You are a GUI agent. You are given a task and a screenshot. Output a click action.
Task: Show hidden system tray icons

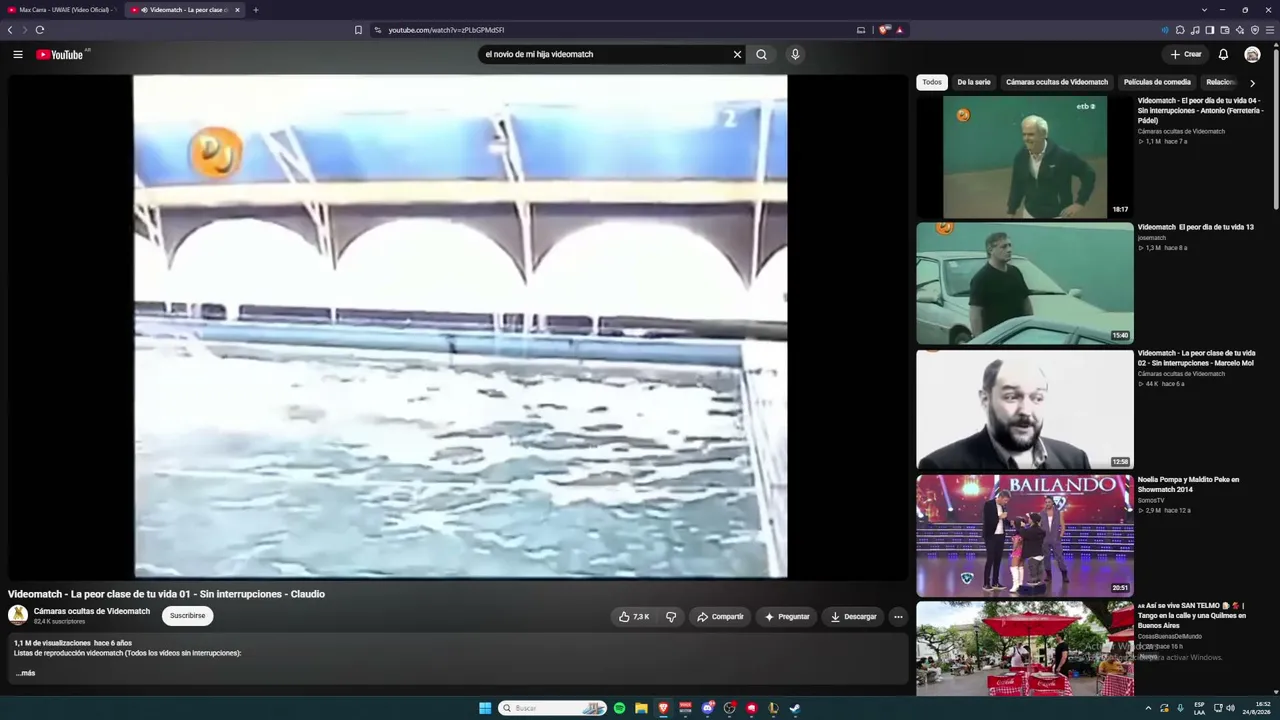coord(1148,708)
